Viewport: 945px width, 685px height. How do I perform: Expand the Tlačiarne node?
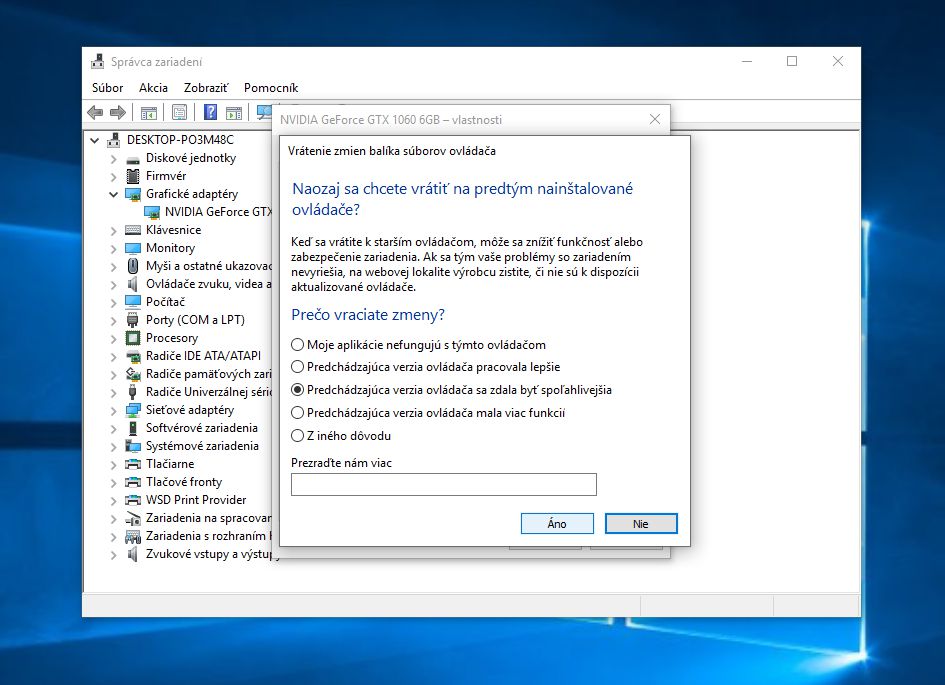click(x=113, y=464)
